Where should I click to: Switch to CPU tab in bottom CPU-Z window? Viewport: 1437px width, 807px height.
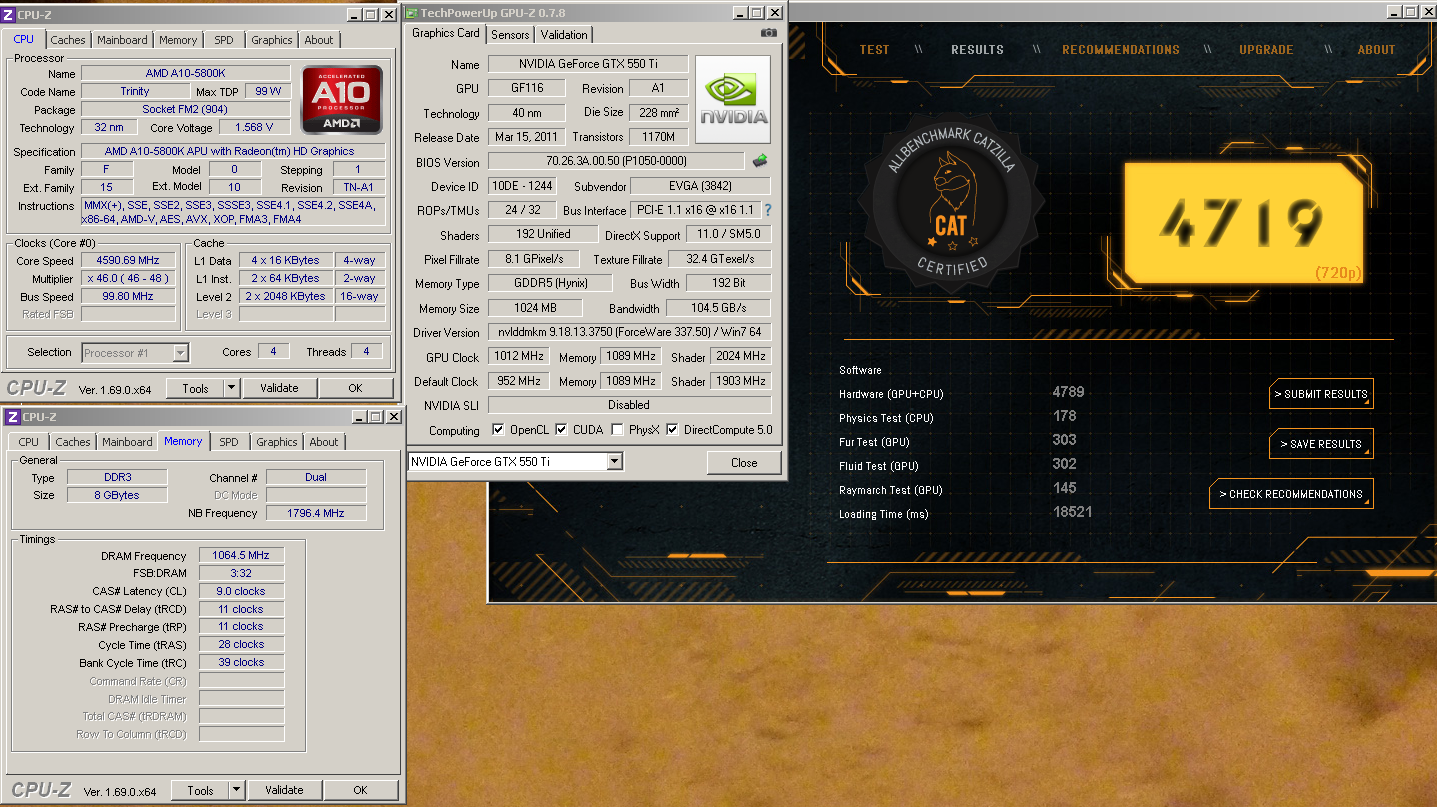(29, 442)
